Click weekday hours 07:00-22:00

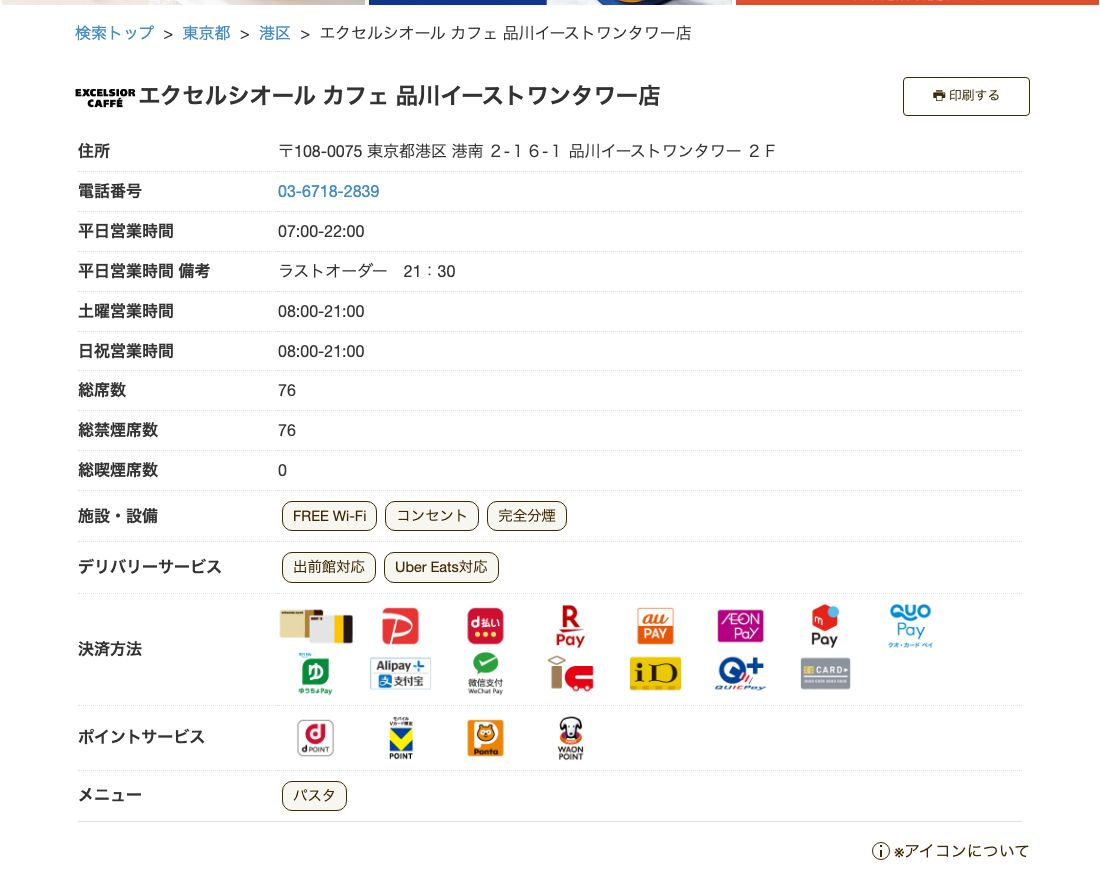321,231
